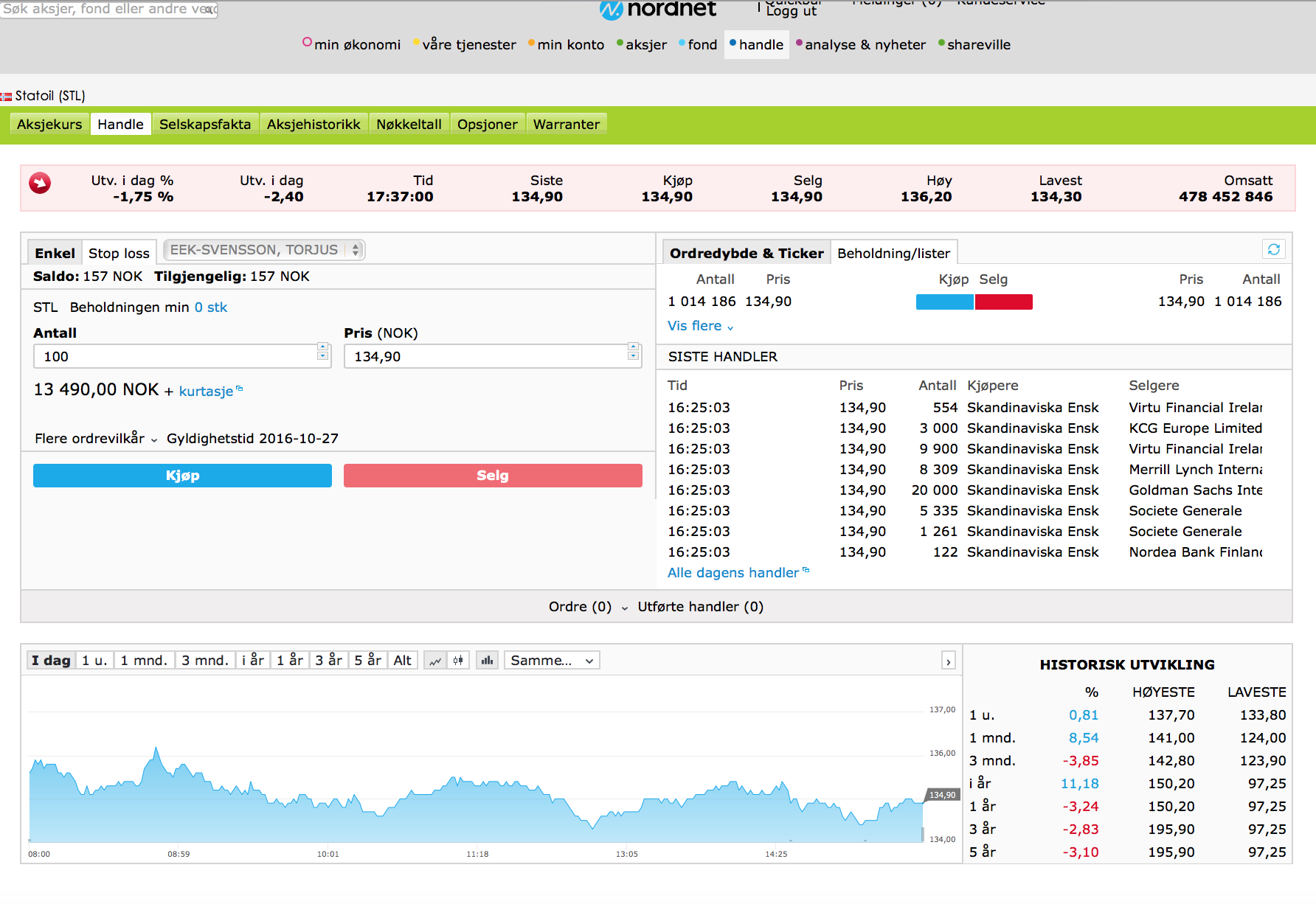
Task: Switch to Beholdning/lister tab
Action: point(893,253)
